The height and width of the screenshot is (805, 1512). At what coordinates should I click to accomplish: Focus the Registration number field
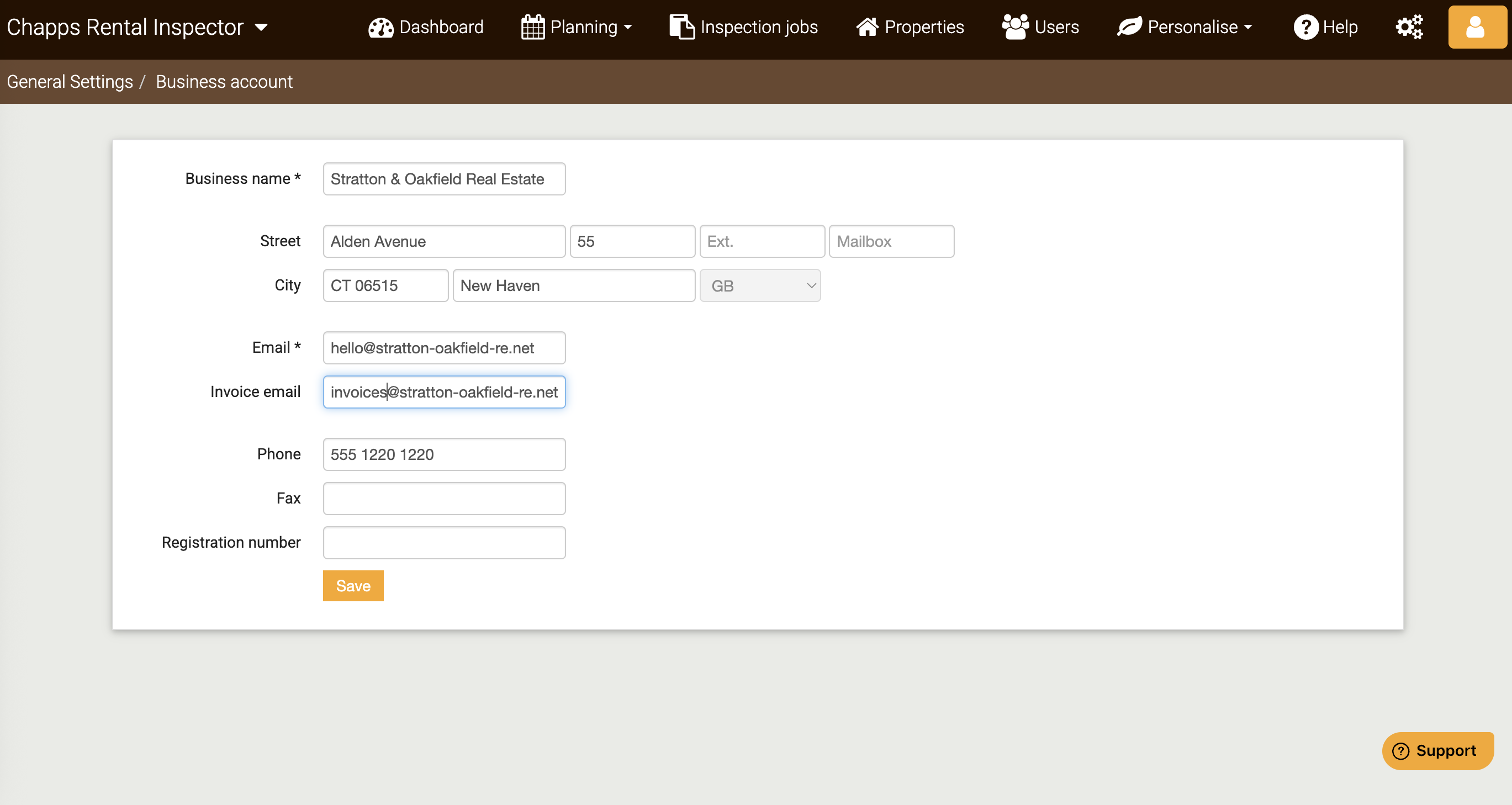point(444,542)
